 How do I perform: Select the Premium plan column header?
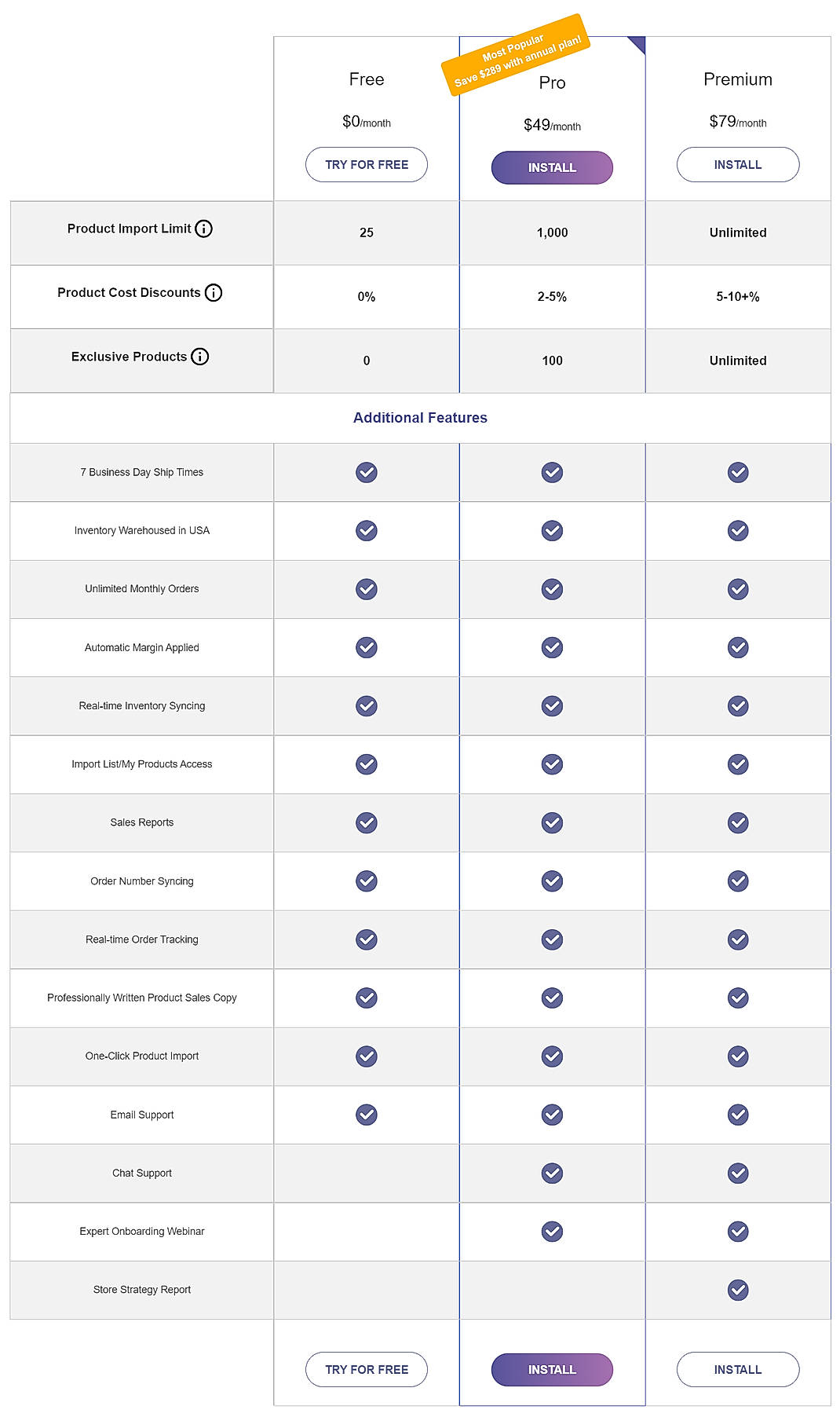click(x=737, y=79)
